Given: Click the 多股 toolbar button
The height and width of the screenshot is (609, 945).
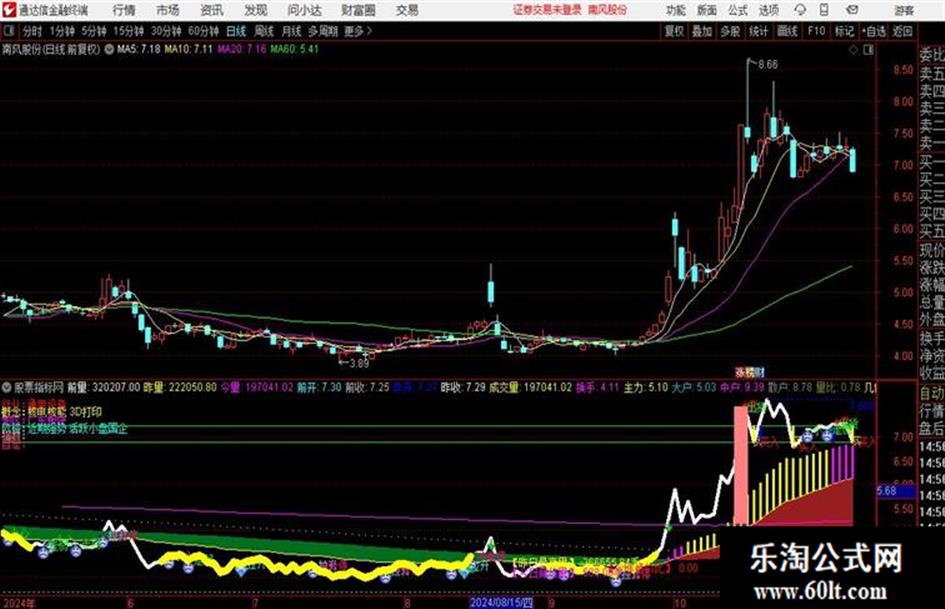Looking at the screenshot, I should click(730, 31).
